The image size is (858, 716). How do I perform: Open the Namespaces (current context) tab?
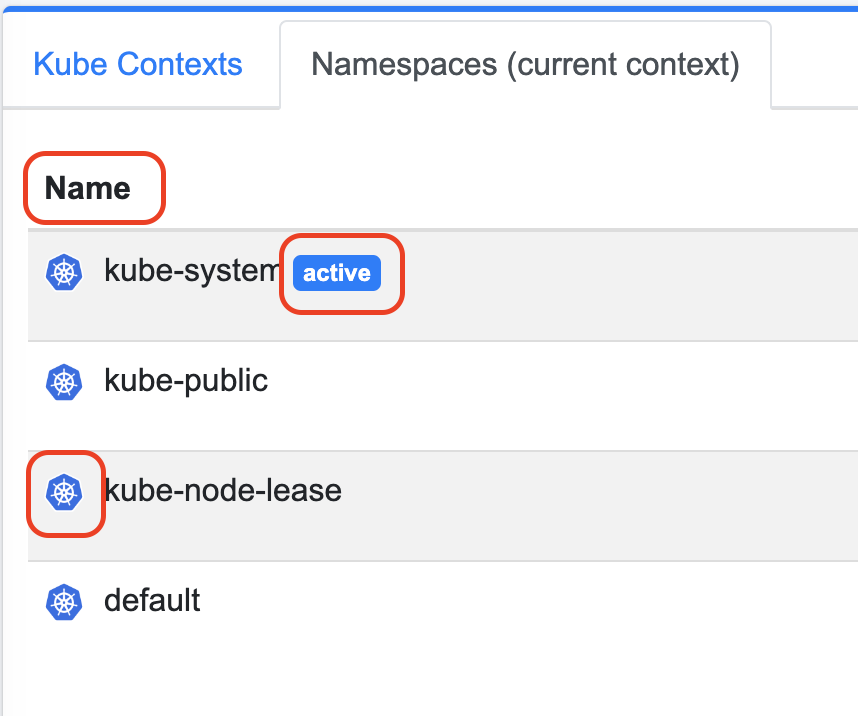click(525, 65)
